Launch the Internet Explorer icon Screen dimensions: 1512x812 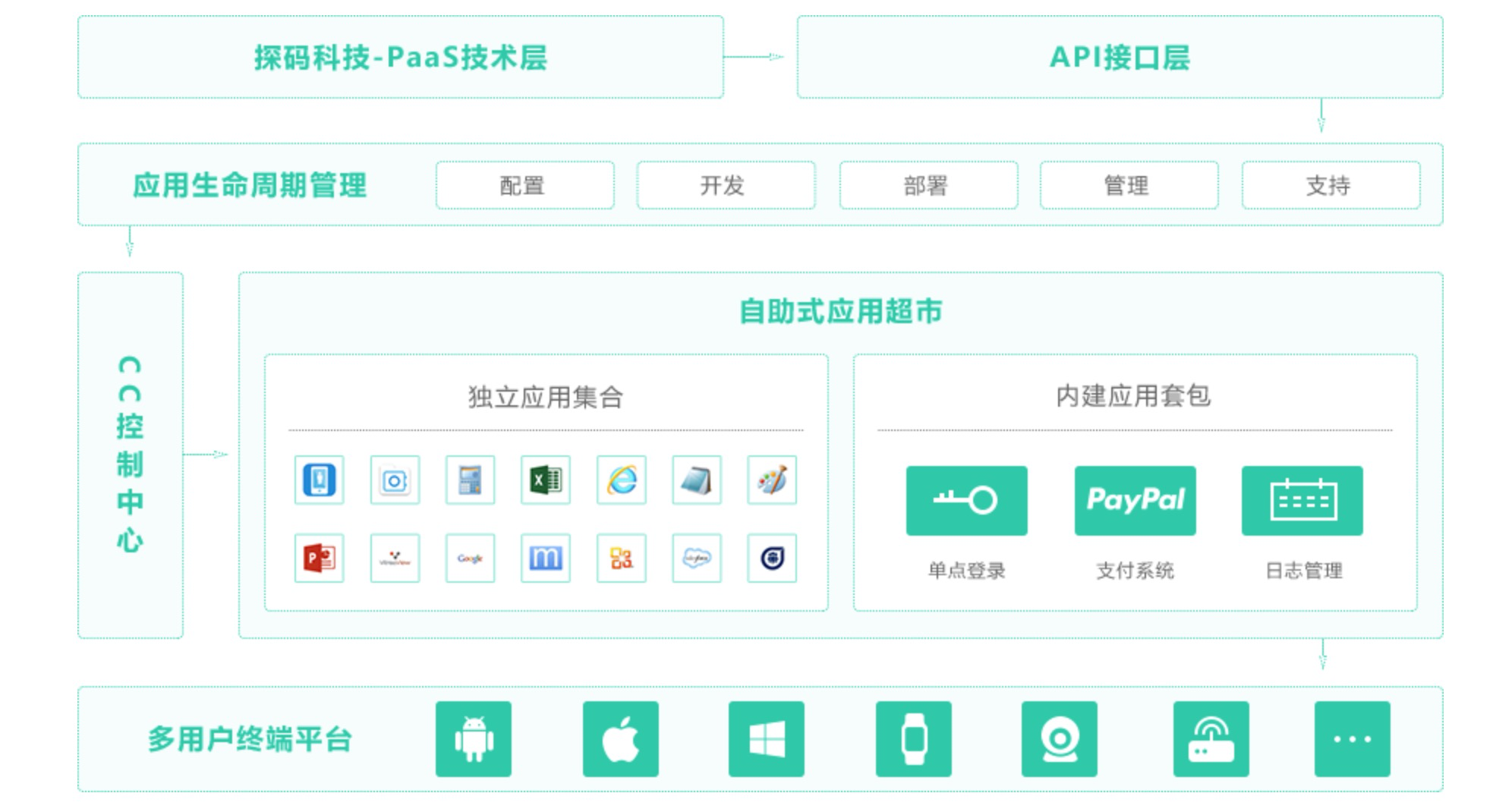point(622,480)
